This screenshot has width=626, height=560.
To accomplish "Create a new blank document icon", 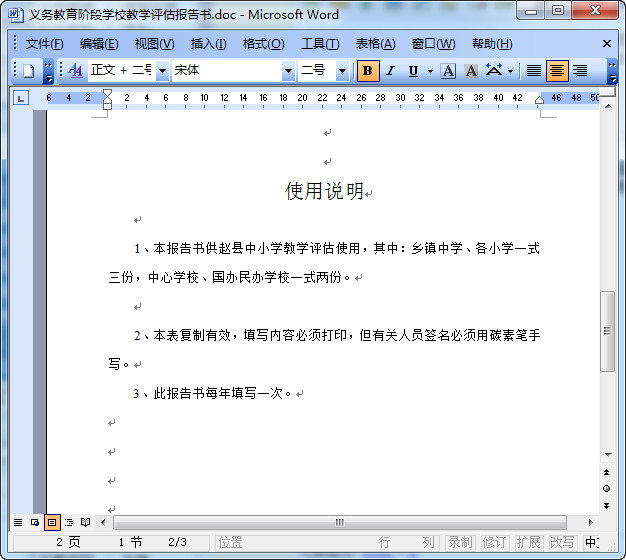I will [x=28, y=71].
